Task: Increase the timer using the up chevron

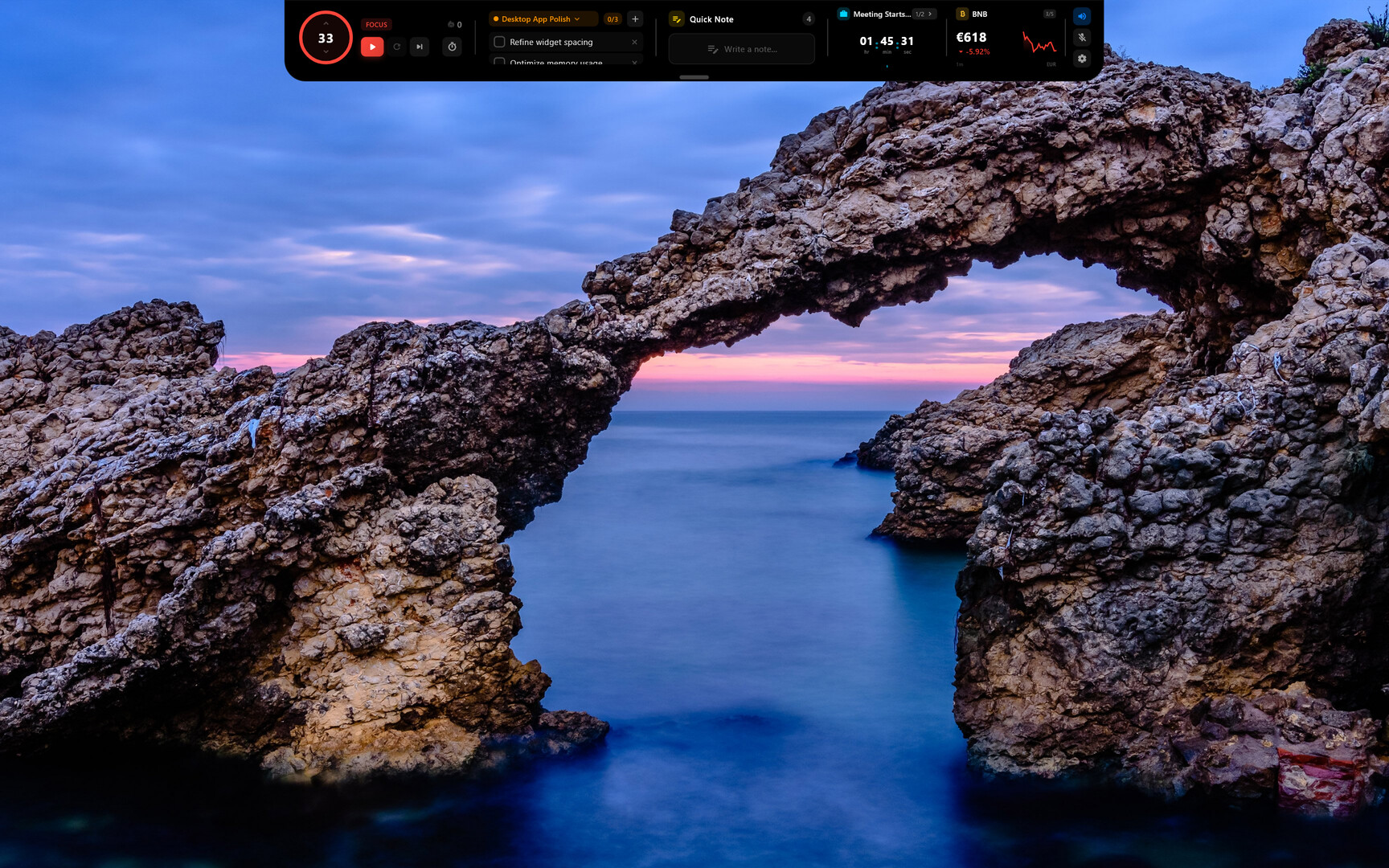Action: pos(326,23)
